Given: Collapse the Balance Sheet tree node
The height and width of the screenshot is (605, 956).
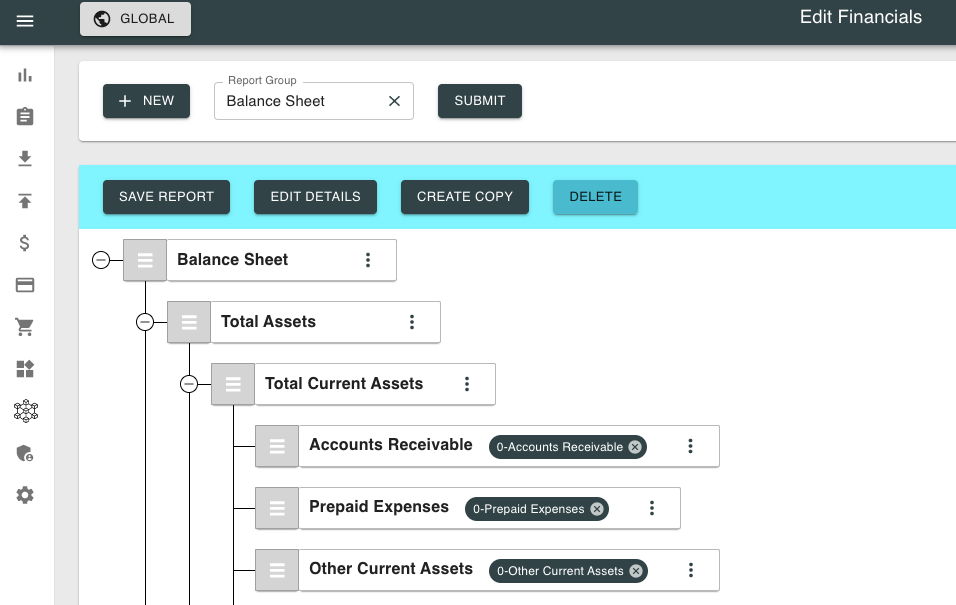Looking at the screenshot, I should pyautogui.click(x=101, y=259).
